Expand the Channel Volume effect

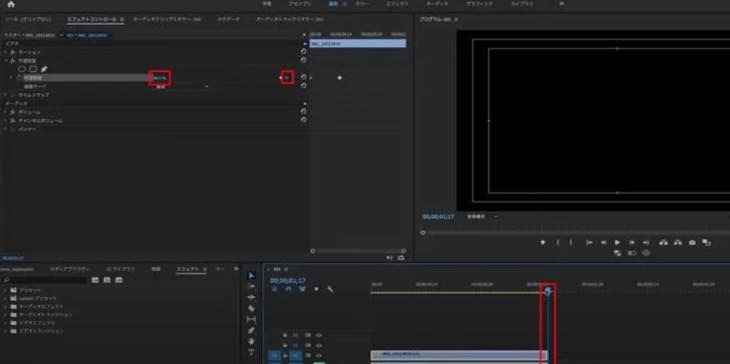click(x=6, y=120)
